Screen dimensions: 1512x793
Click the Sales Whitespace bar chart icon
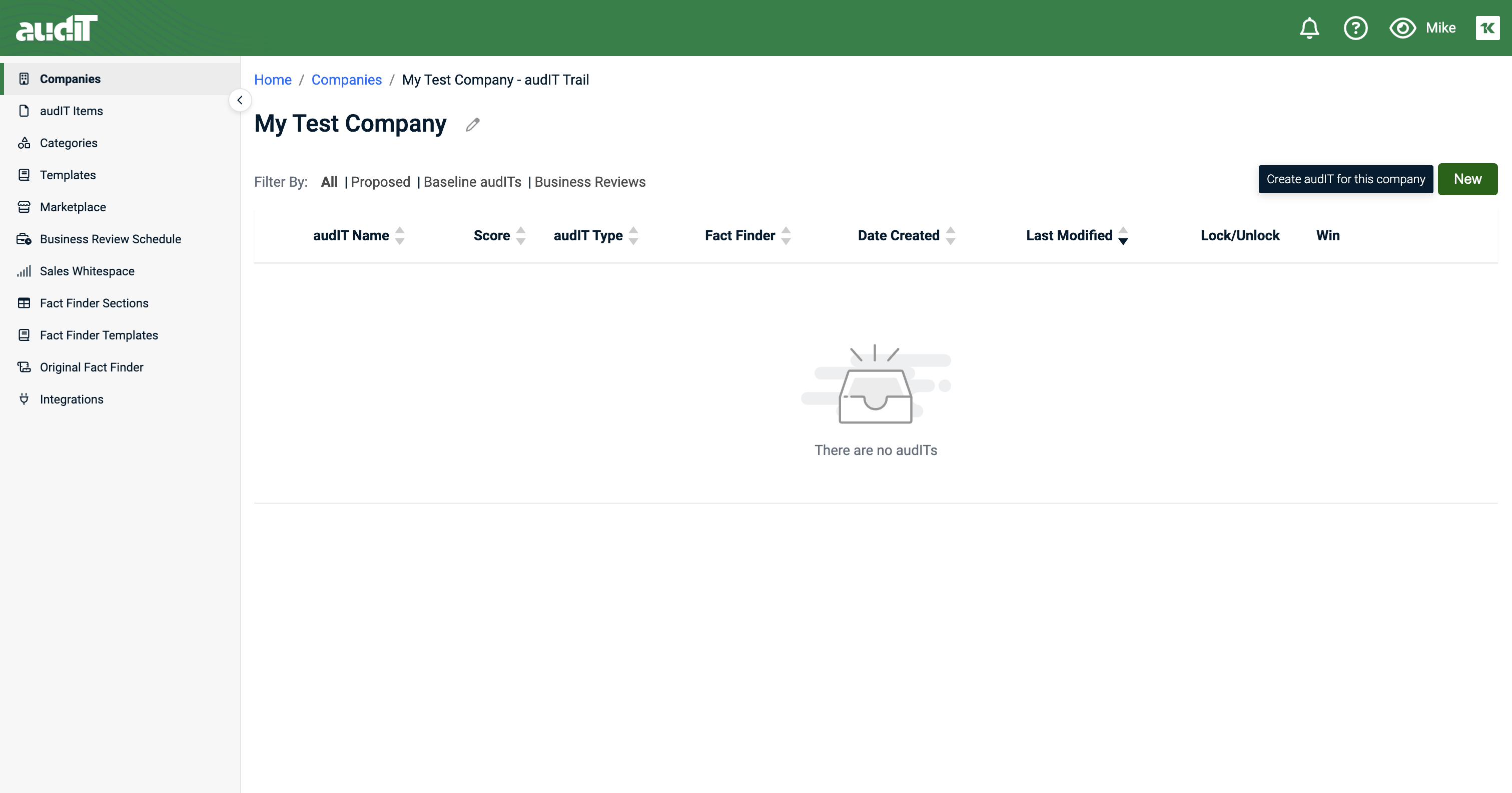[24, 271]
